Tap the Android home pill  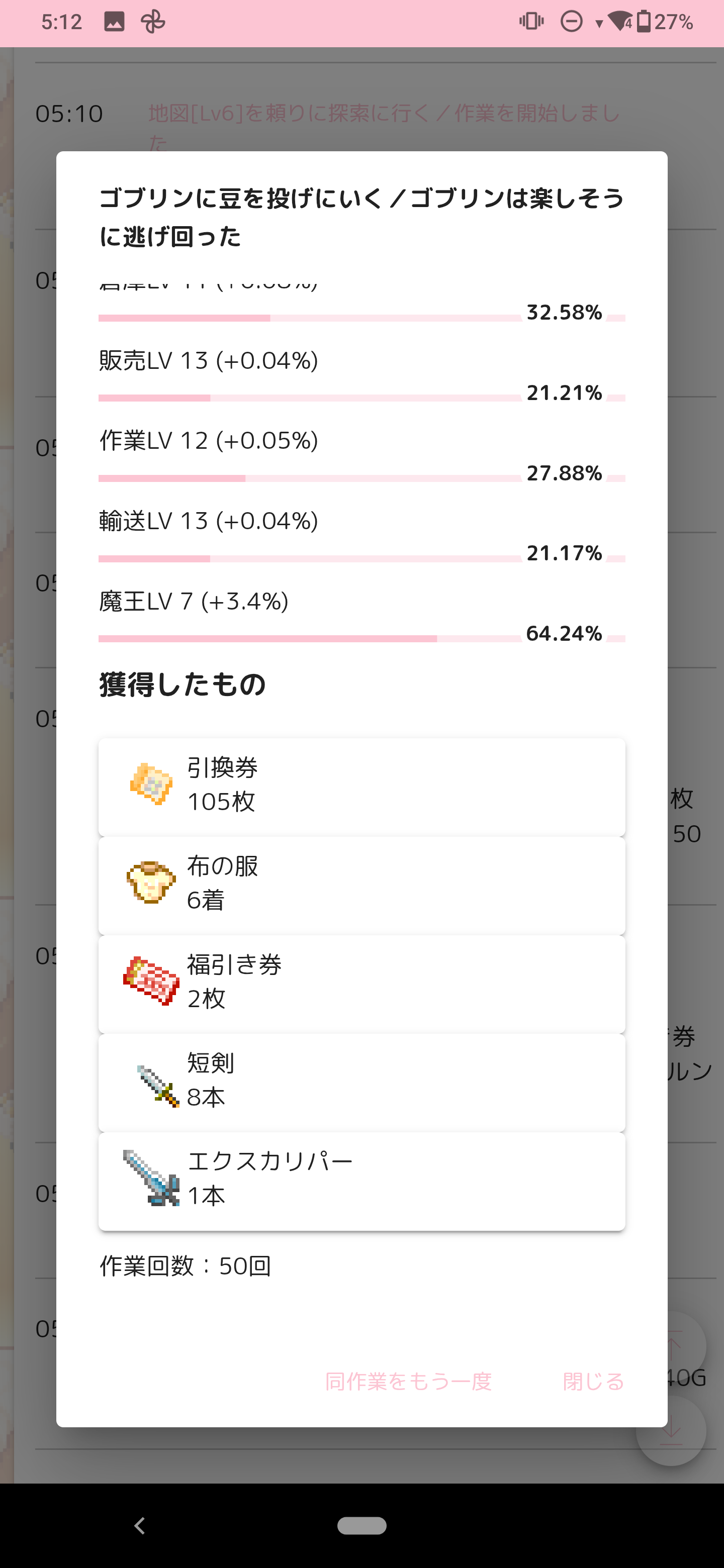361,1525
